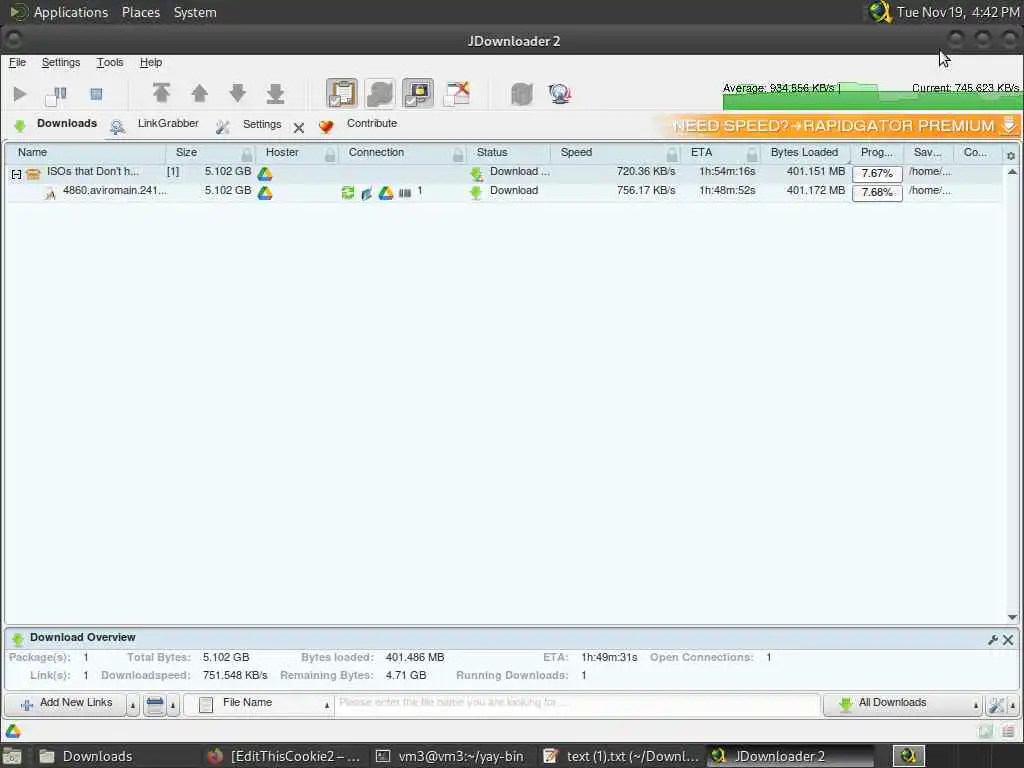Screen dimensions: 1024x768
Task: Close the Settings tab with the X
Action: (x=298, y=128)
